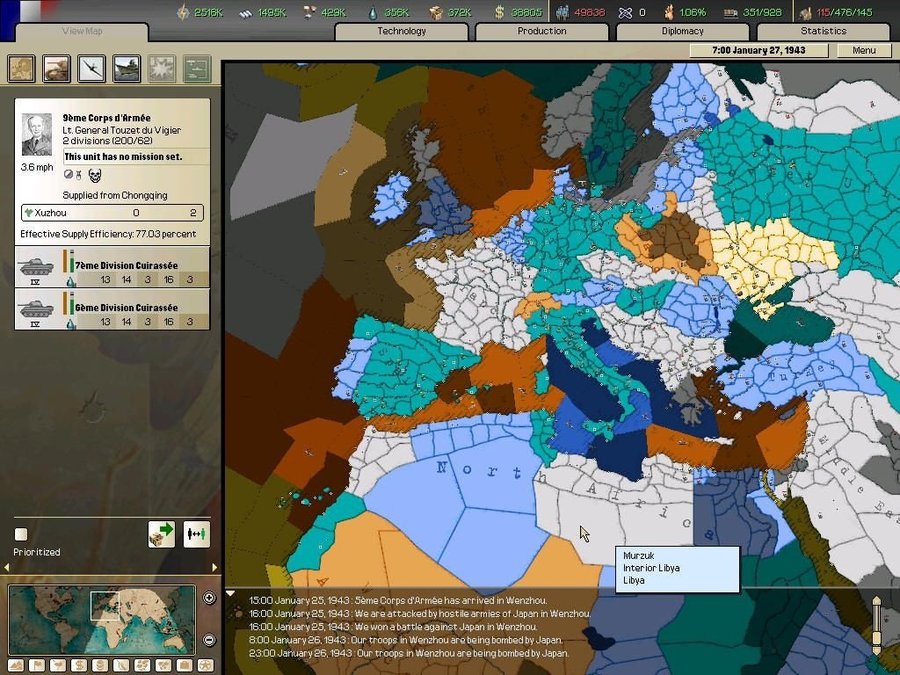The height and width of the screenshot is (675, 900).
Task: Select the naval units ship icon
Action: (x=127, y=68)
